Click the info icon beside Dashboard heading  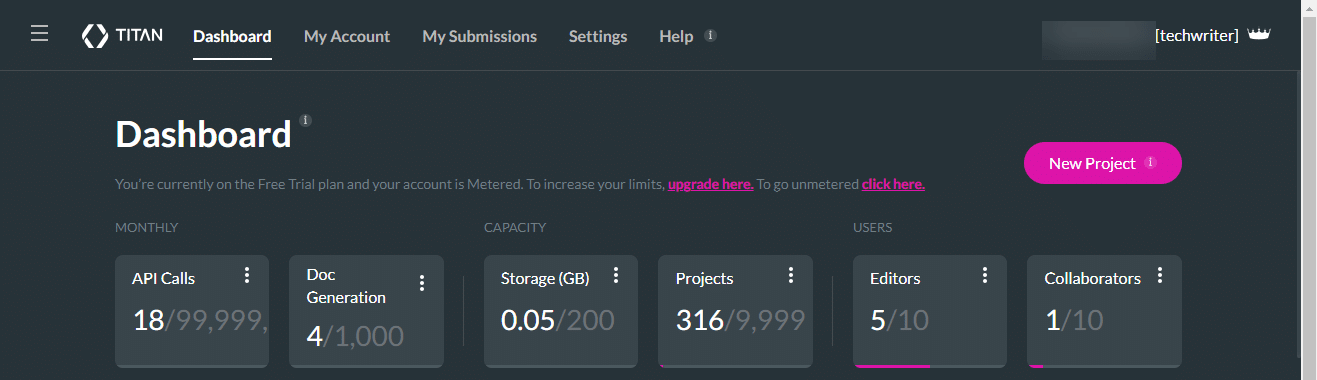pos(306,120)
